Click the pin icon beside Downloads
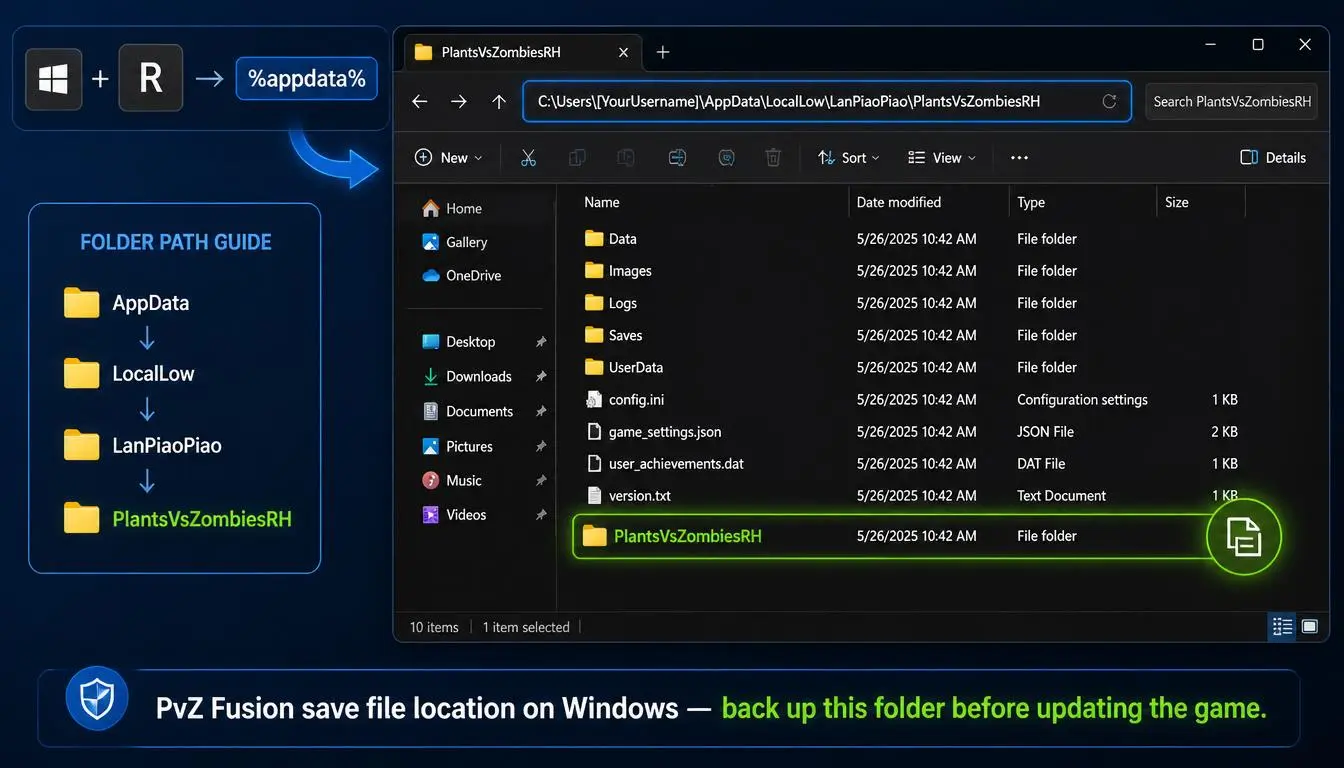Screen dimensions: 1344x768 pyautogui.click(x=541, y=376)
